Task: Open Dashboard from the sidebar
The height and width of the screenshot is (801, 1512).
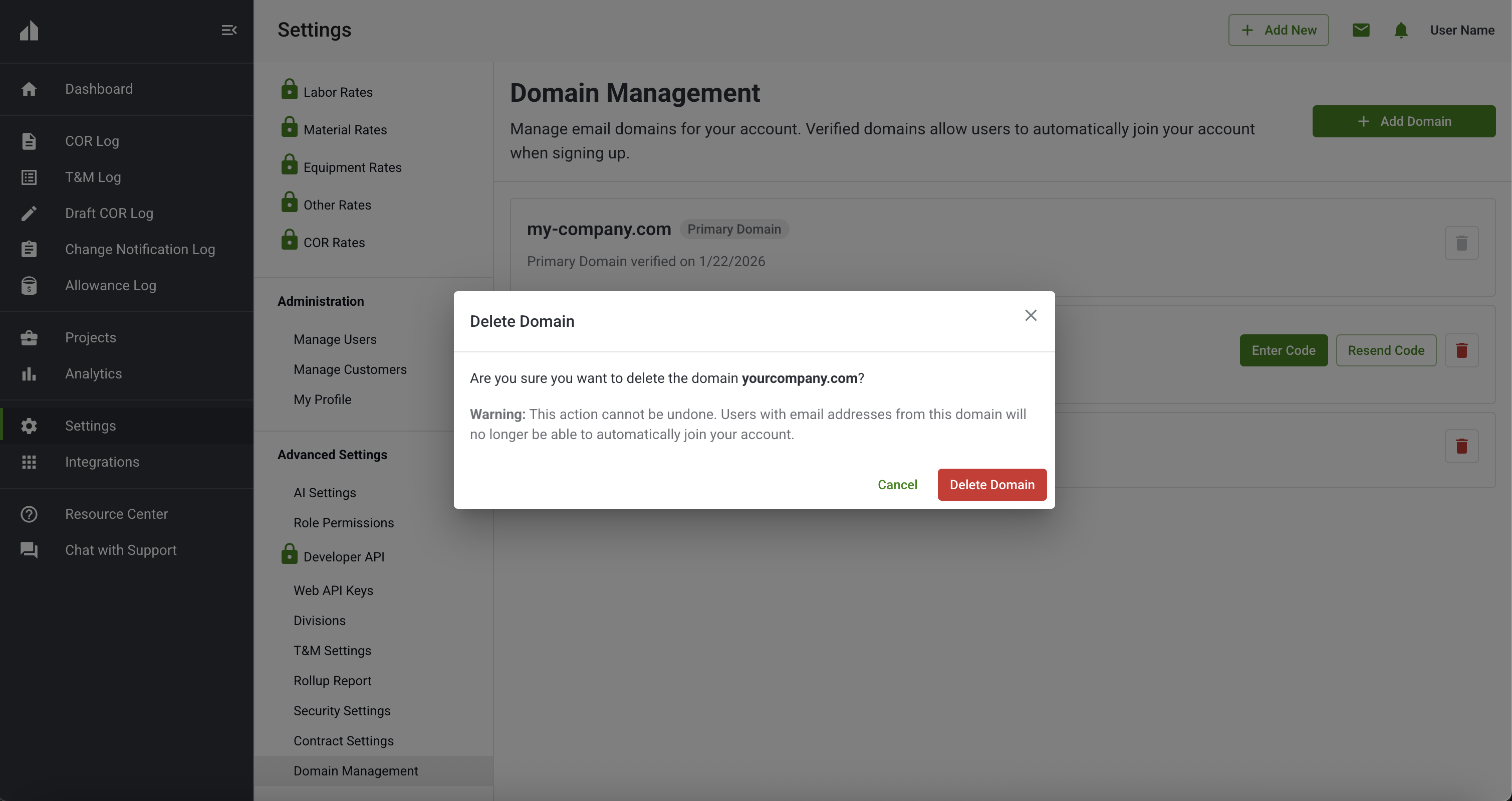Action: click(x=99, y=89)
